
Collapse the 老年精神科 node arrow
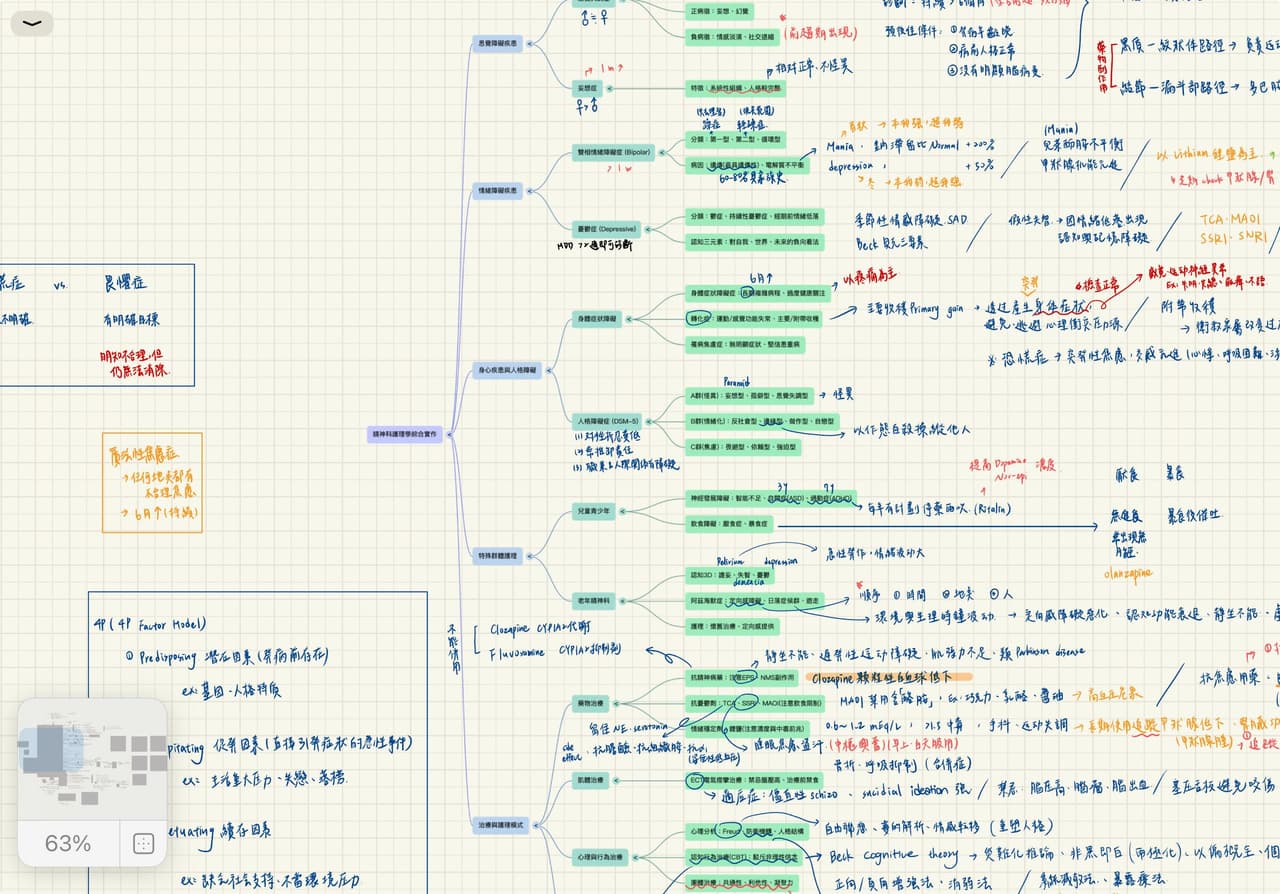(620, 600)
